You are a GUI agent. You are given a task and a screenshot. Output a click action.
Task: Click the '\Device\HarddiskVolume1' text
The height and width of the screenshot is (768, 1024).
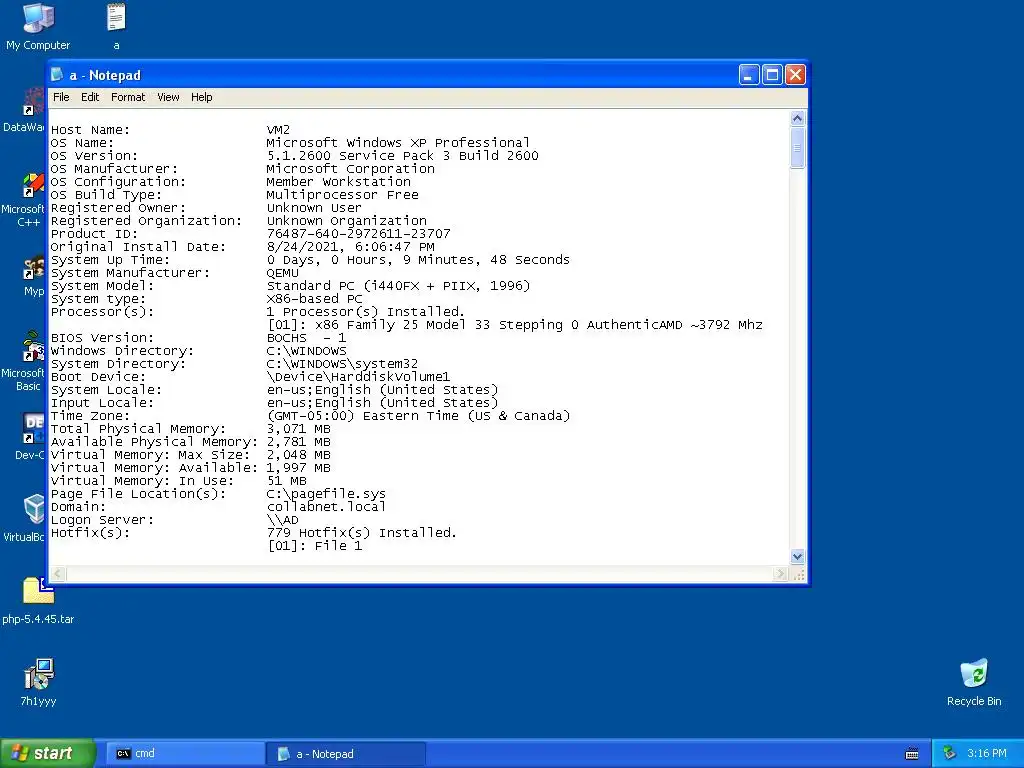click(x=358, y=377)
